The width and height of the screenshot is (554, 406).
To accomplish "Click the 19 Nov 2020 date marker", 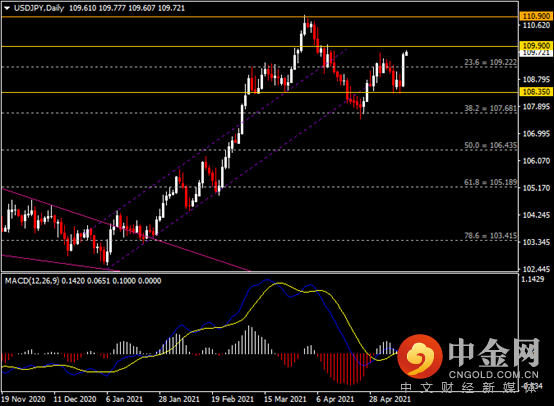I will (23, 399).
